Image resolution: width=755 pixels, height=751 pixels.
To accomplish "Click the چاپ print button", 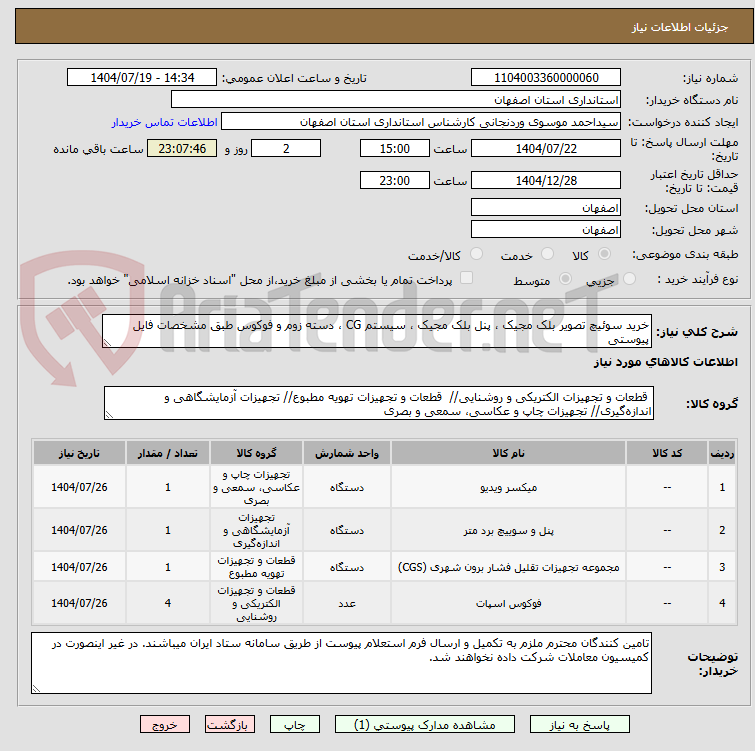I will pos(295,724).
